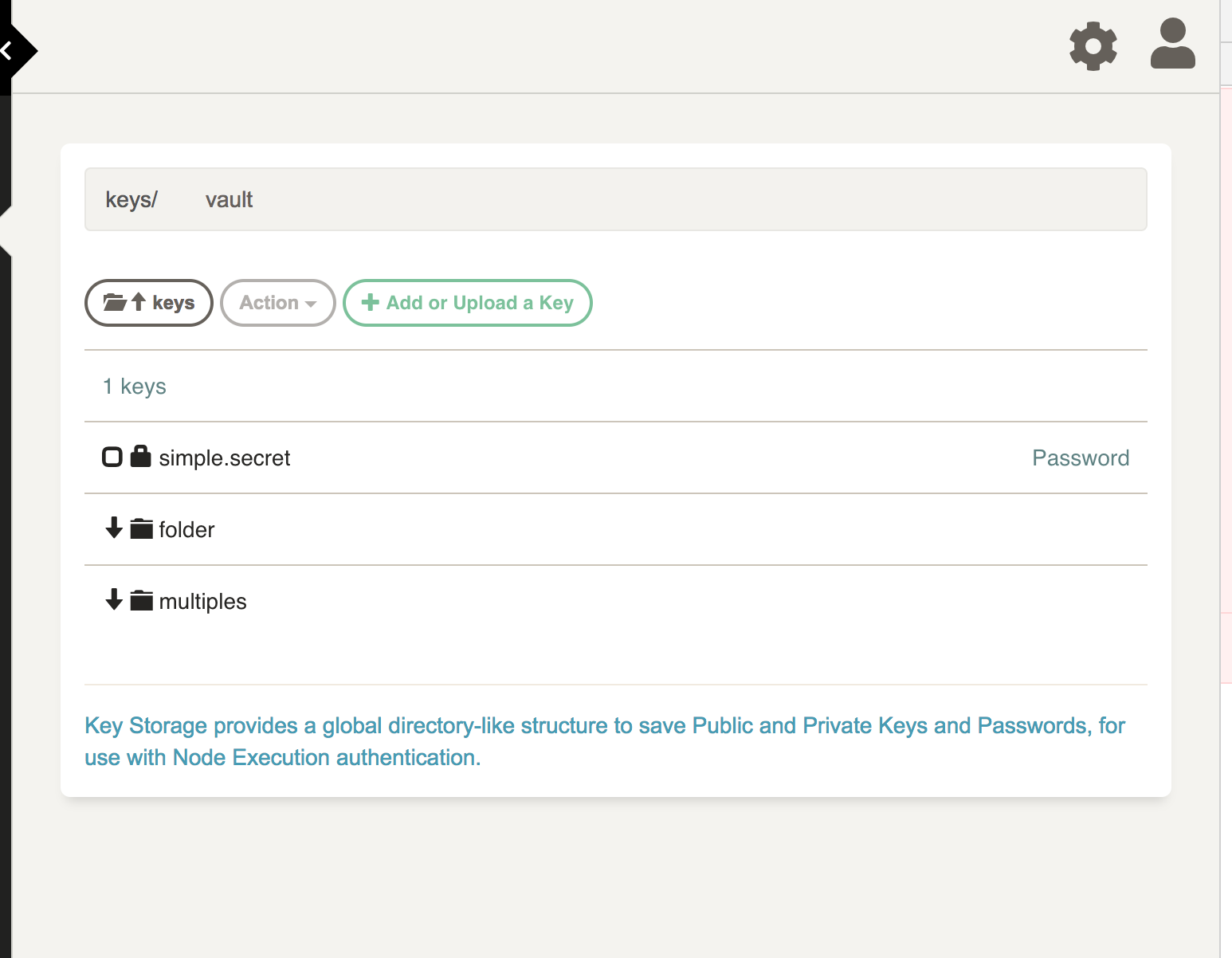Collapse the sidebar with the left chevron
The width and height of the screenshot is (1232, 958).
click(x=8, y=50)
